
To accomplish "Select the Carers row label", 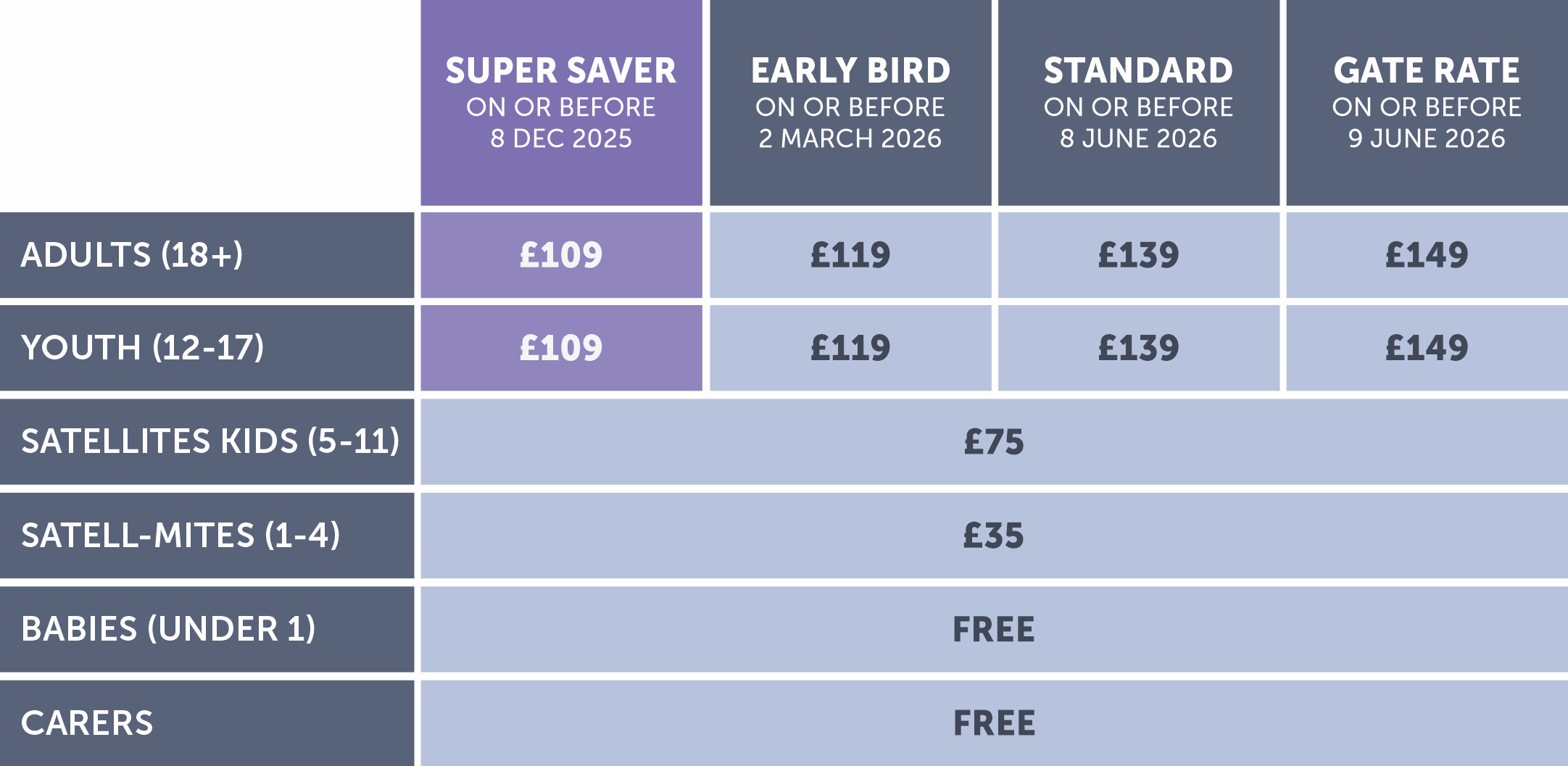I will click(x=87, y=723).
